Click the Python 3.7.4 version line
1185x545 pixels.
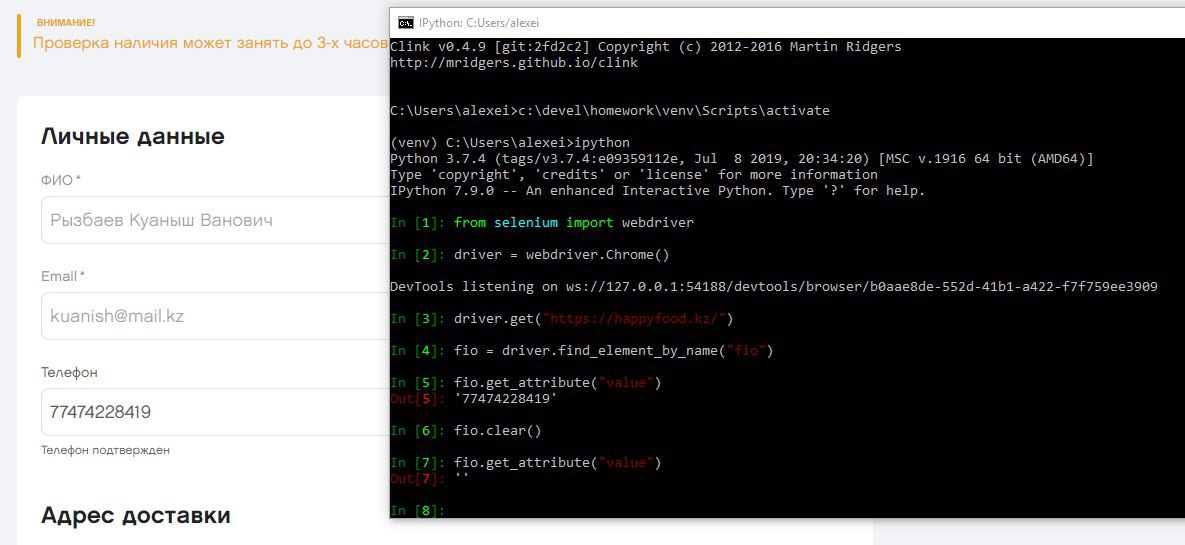tap(741, 159)
